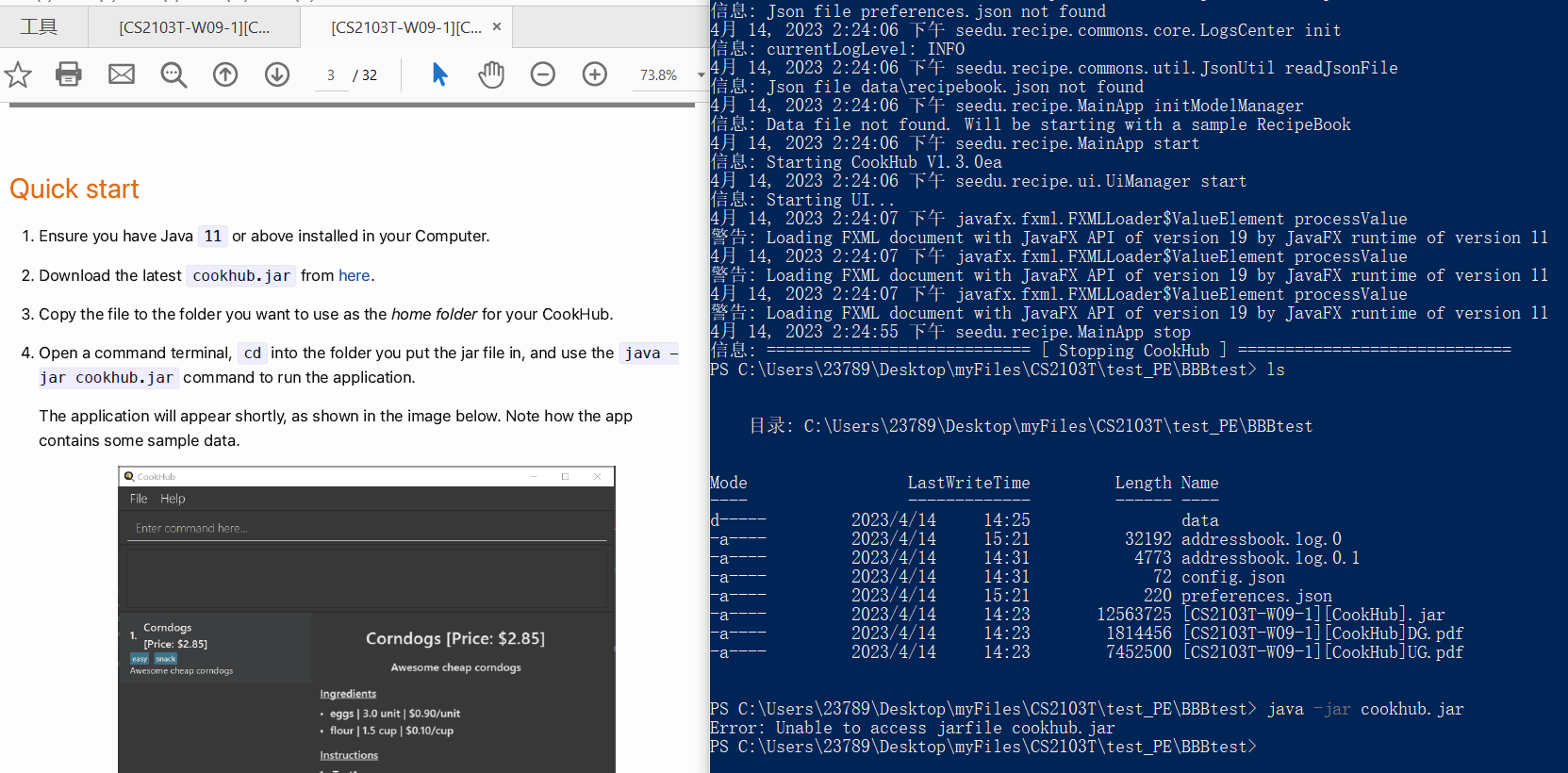The image size is (1568, 773).
Task: Click the last PowerShell prompt line
Action: click(x=983, y=747)
